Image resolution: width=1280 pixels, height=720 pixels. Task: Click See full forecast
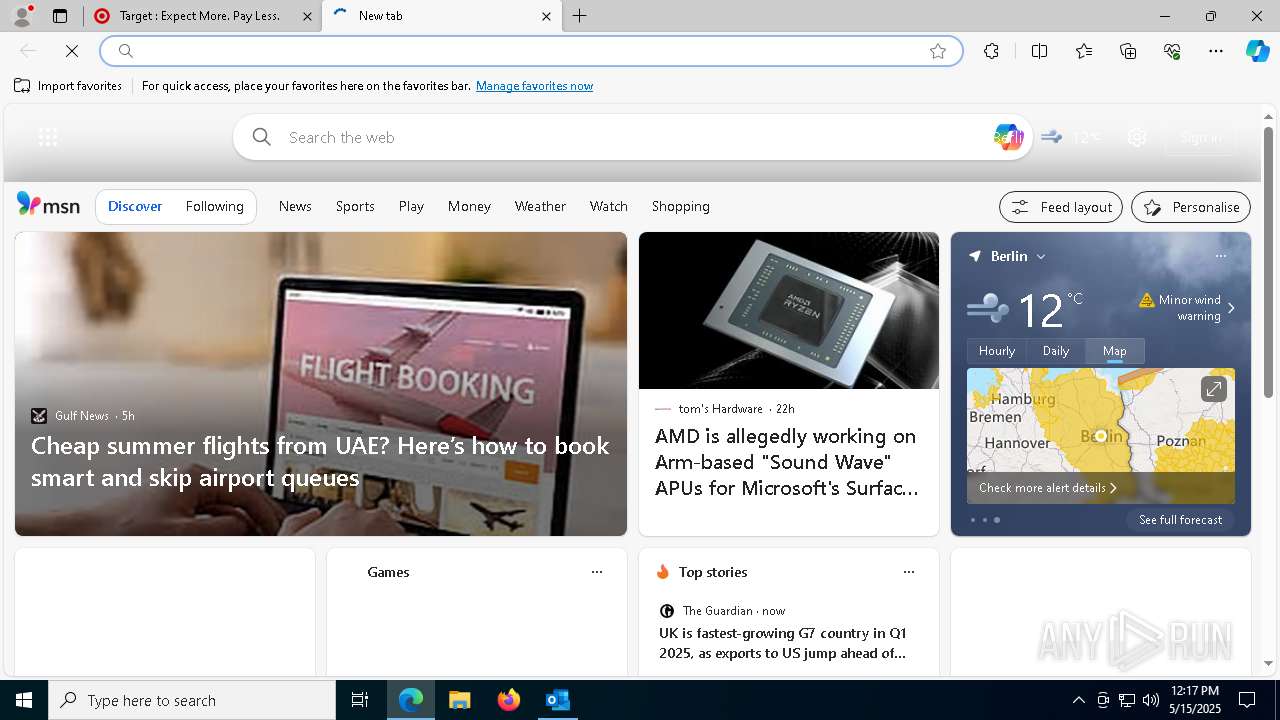pos(1180,520)
